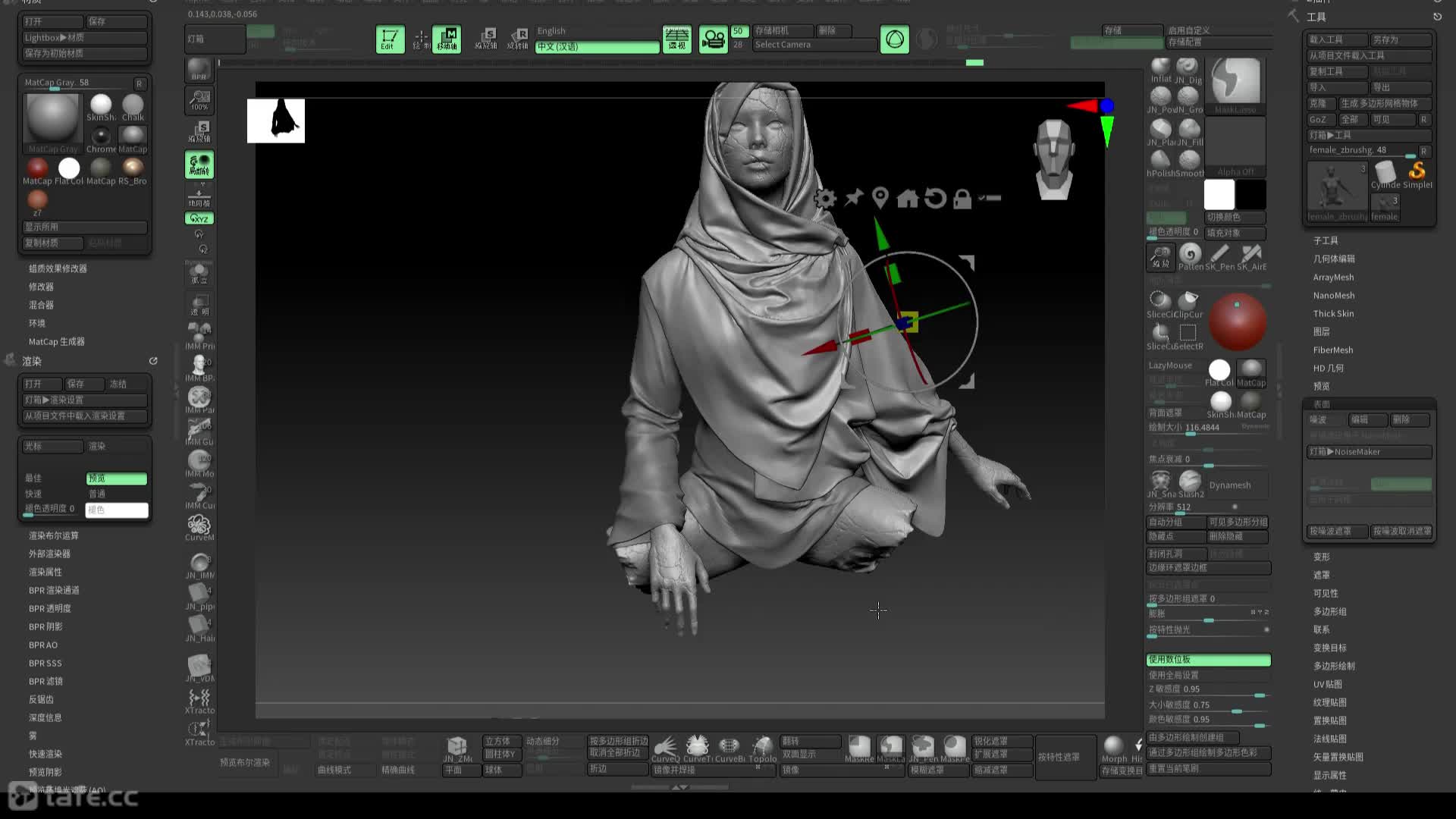Click the Dynamesh button

point(1237,485)
